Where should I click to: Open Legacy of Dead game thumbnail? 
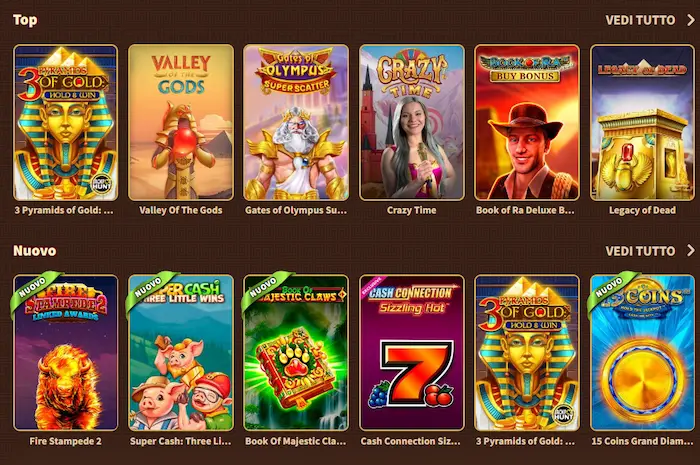click(x=642, y=122)
